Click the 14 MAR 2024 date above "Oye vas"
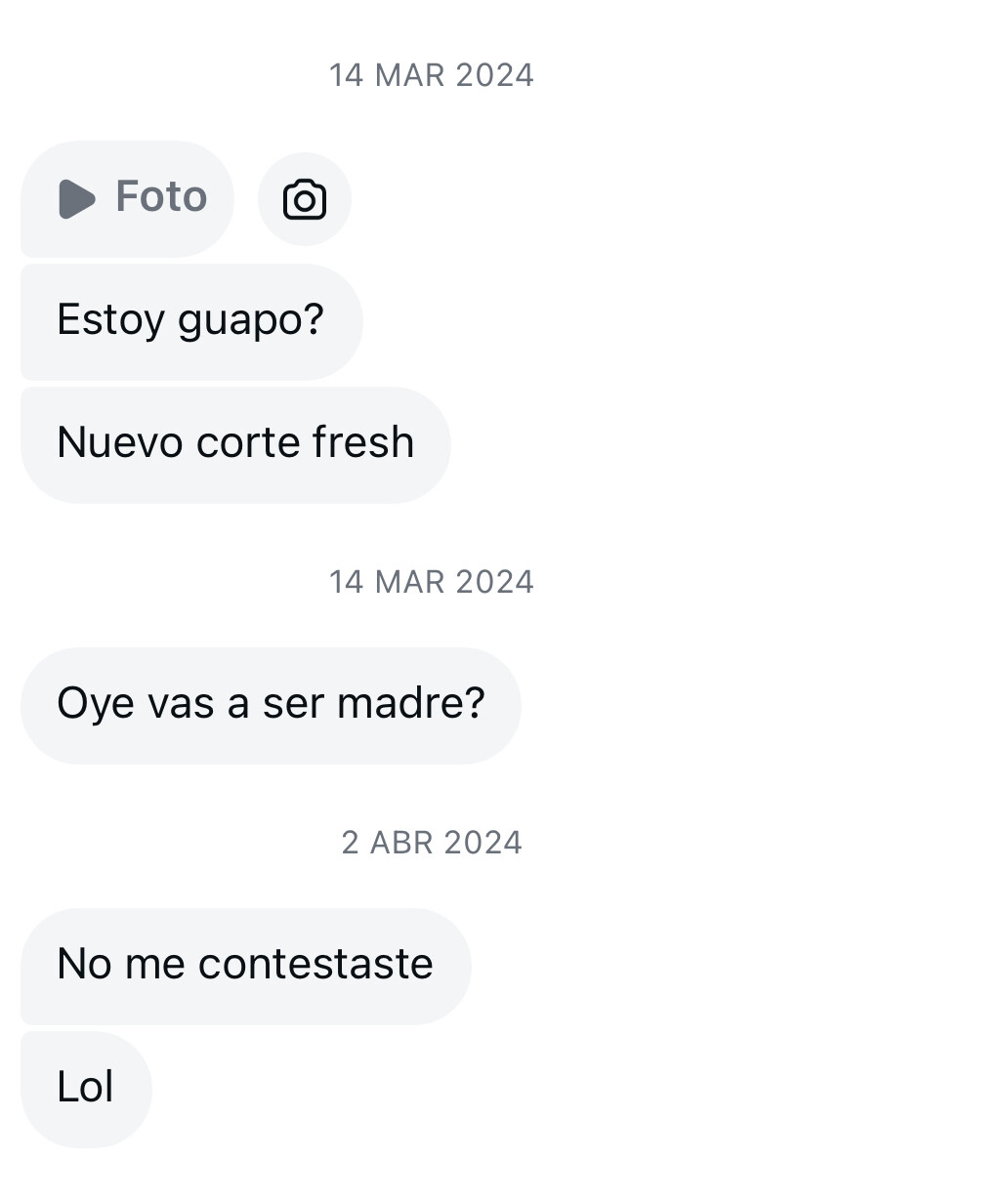This screenshot has height=1202, width=1008. 432,582
